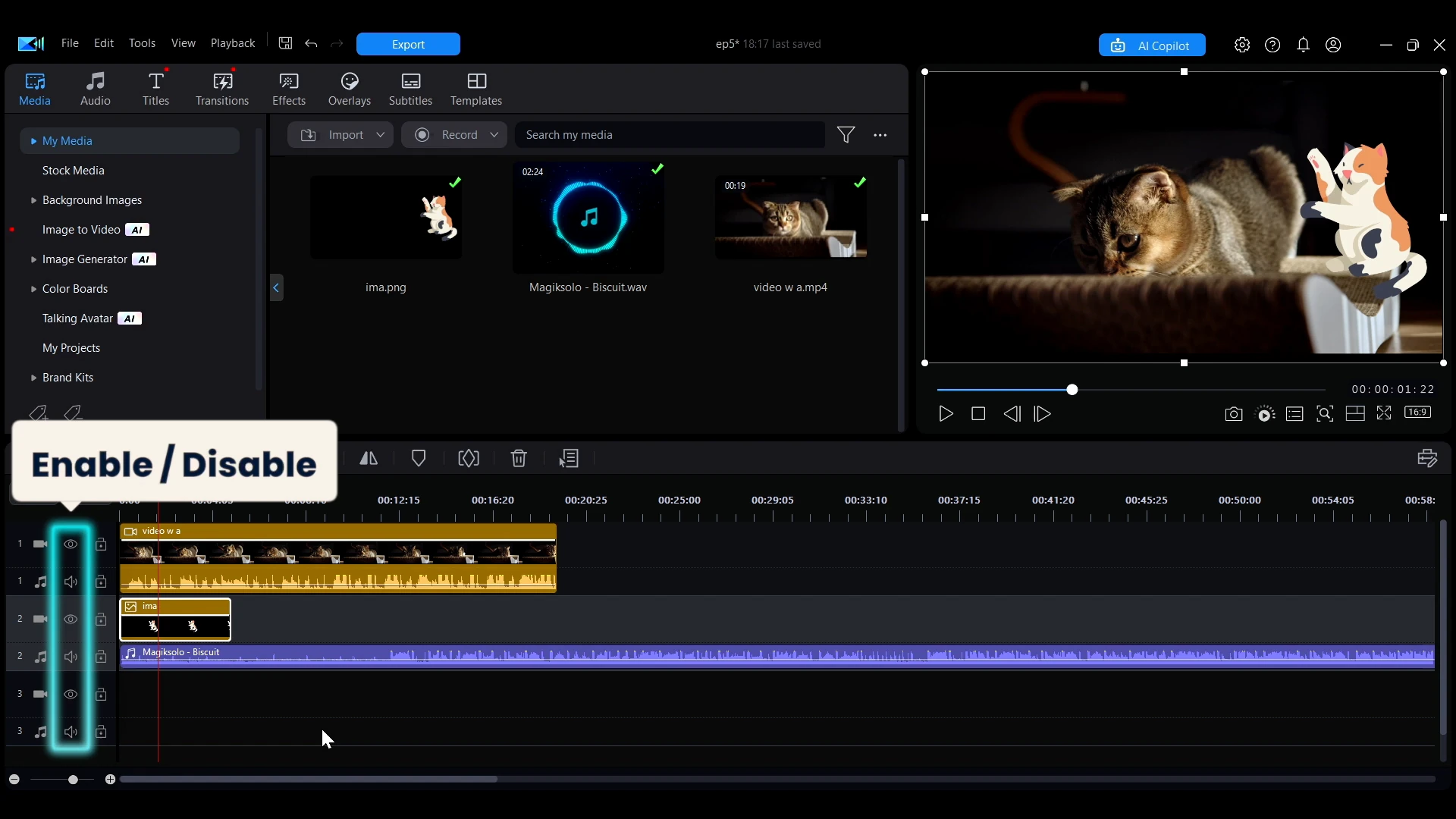Screen dimensions: 1456x819
Task: Hide video track 1 with eye
Action: click(71, 544)
